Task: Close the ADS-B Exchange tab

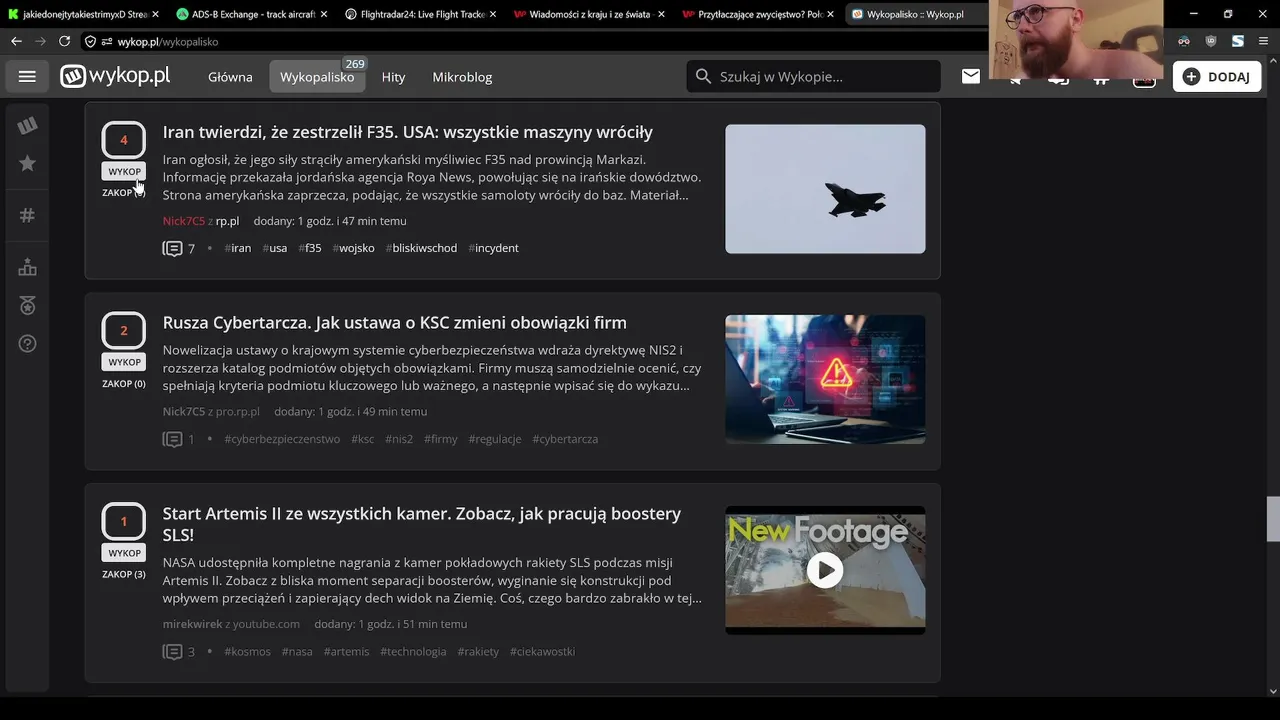Action: 324,14
